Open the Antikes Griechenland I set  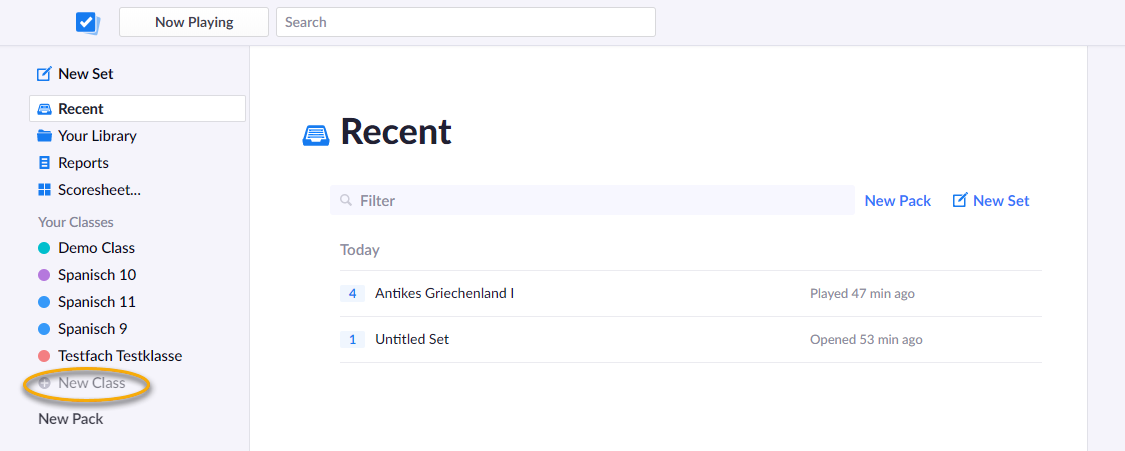(690, 293)
